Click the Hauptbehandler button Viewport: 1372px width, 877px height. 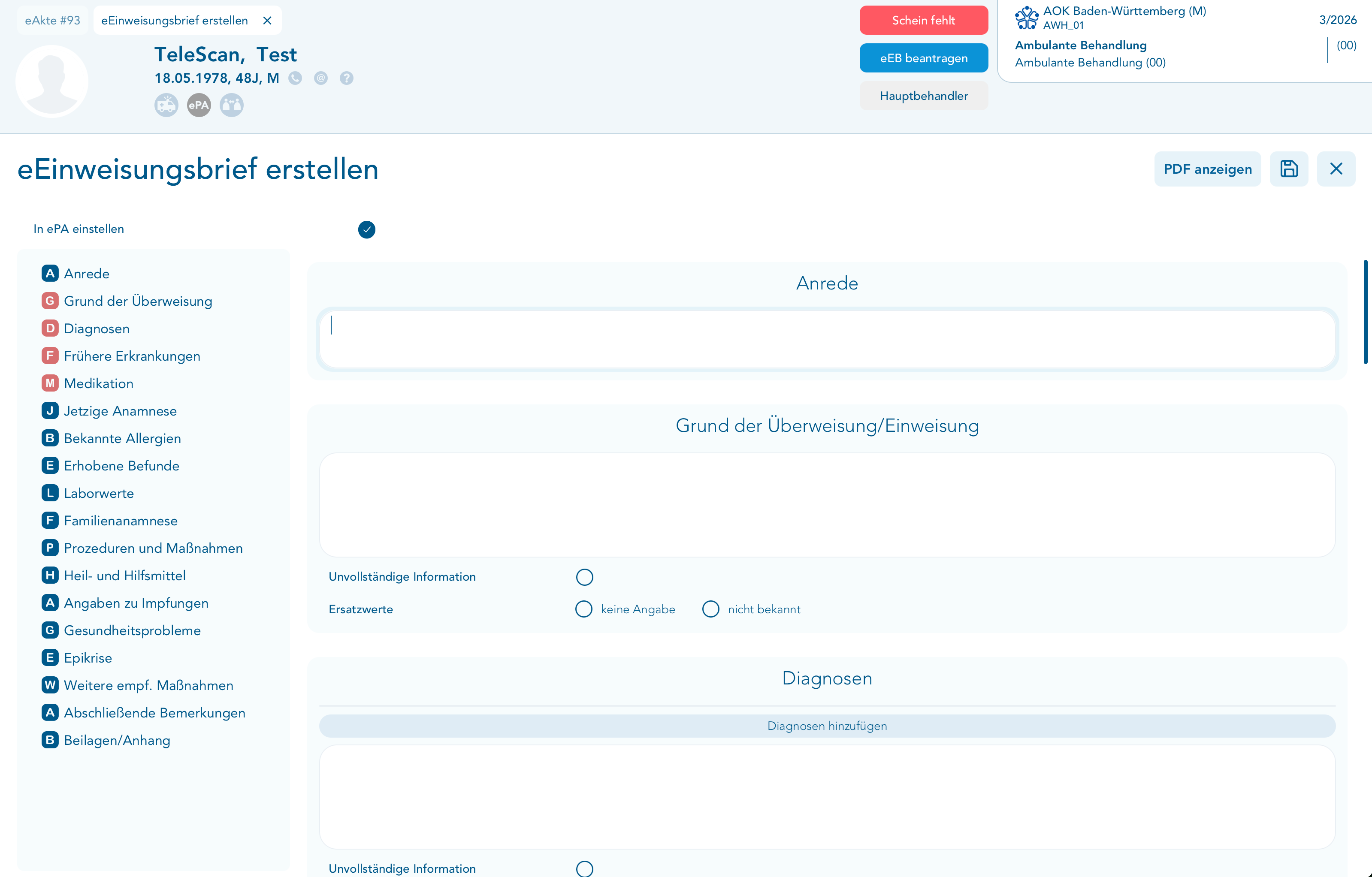point(924,96)
